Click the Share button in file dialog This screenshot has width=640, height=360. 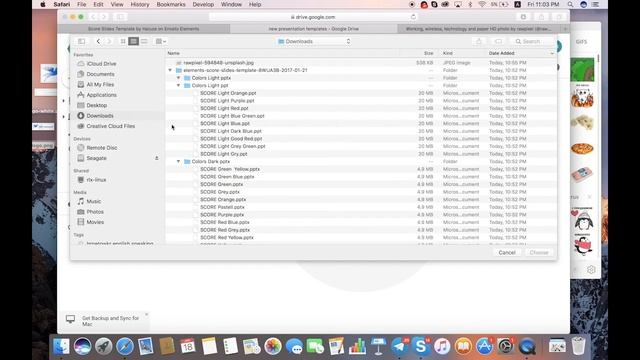coord(479,41)
